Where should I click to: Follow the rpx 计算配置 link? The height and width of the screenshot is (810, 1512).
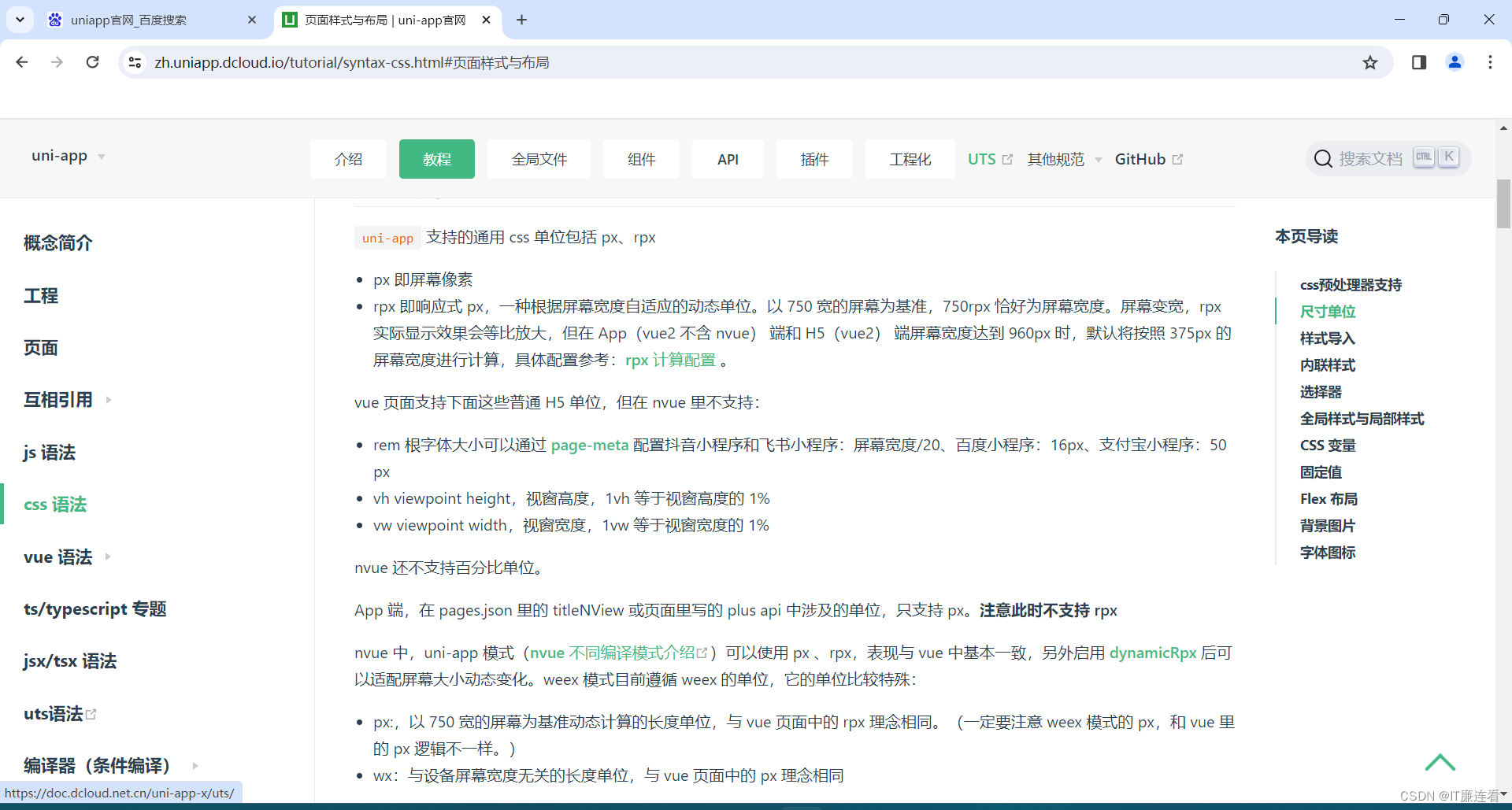670,360
